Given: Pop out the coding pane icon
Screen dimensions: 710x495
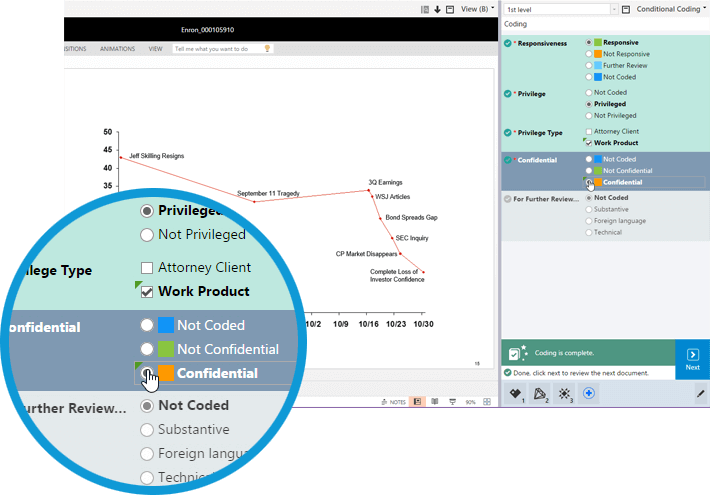Looking at the screenshot, I should 626,10.
